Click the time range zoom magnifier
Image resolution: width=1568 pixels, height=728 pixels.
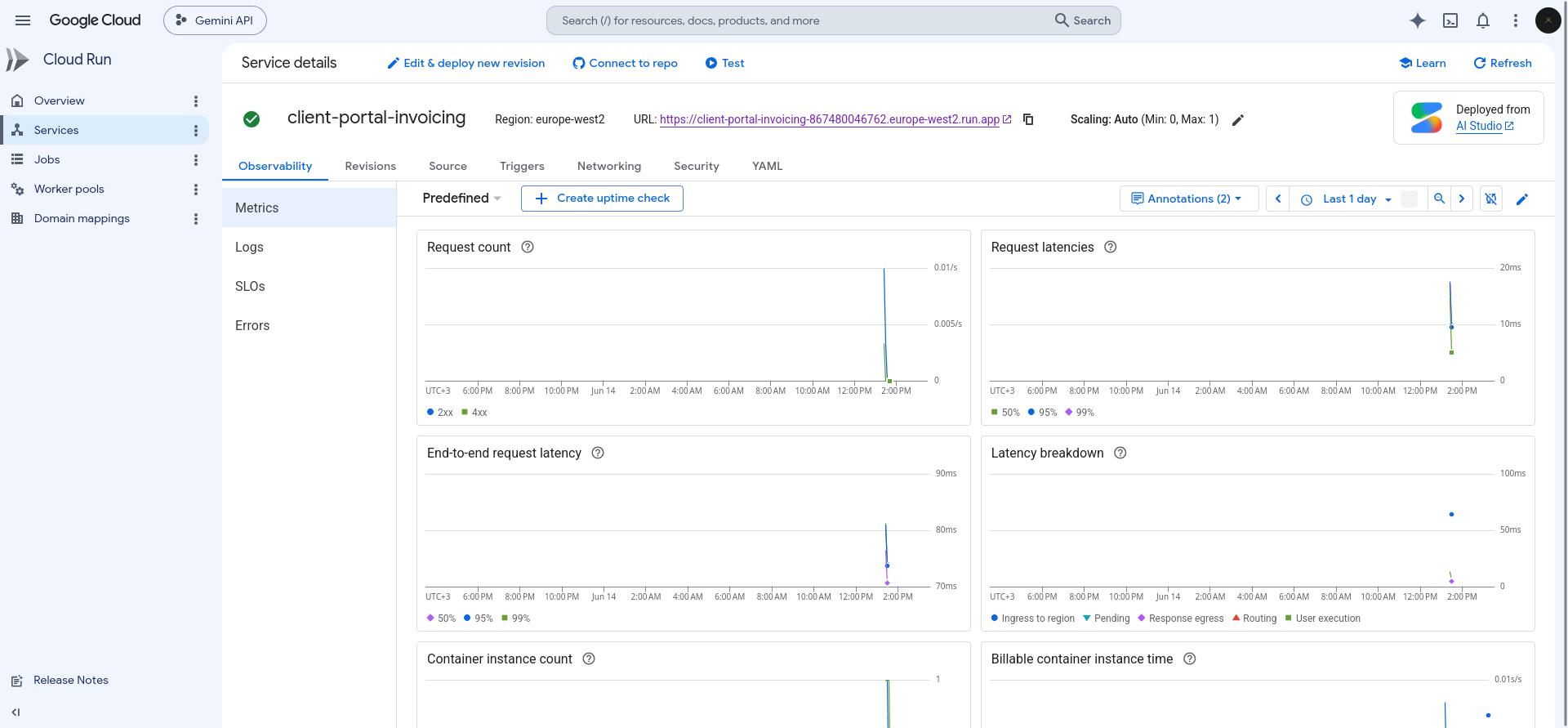click(x=1440, y=199)
